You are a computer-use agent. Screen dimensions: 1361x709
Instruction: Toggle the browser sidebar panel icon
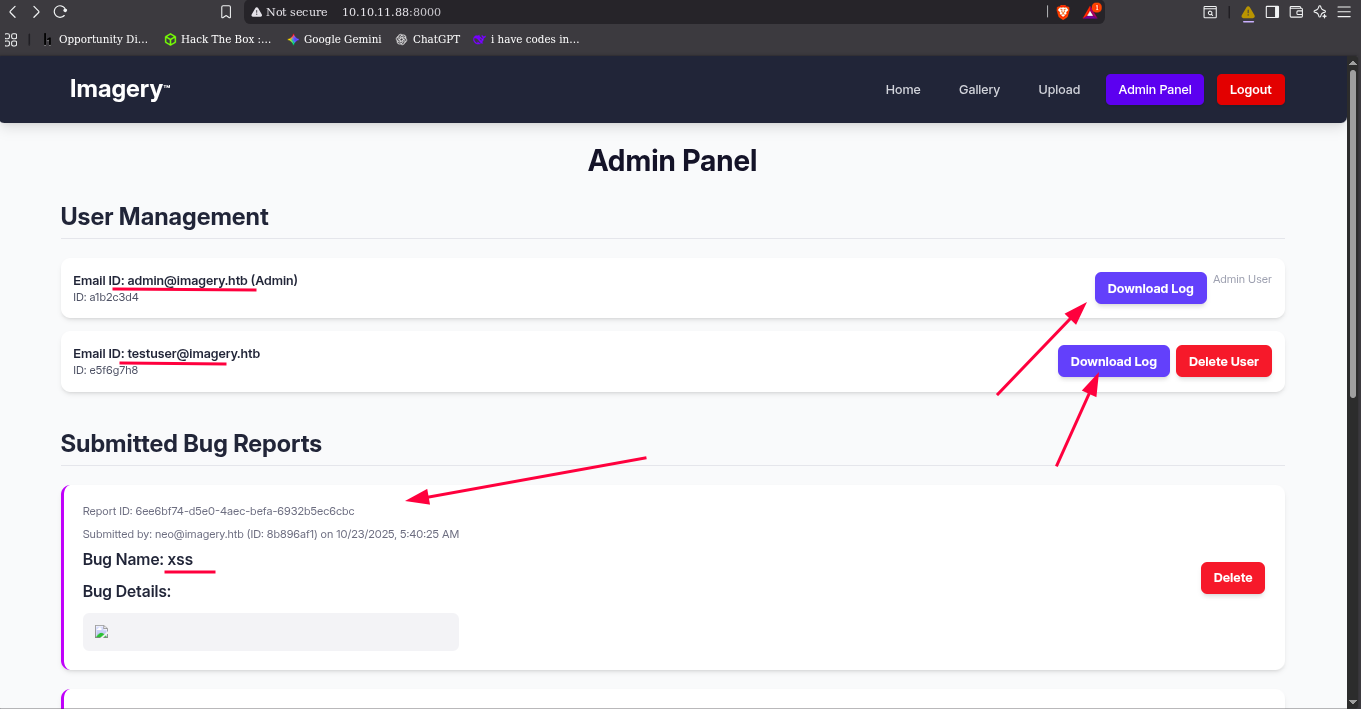pos(1272,12)
